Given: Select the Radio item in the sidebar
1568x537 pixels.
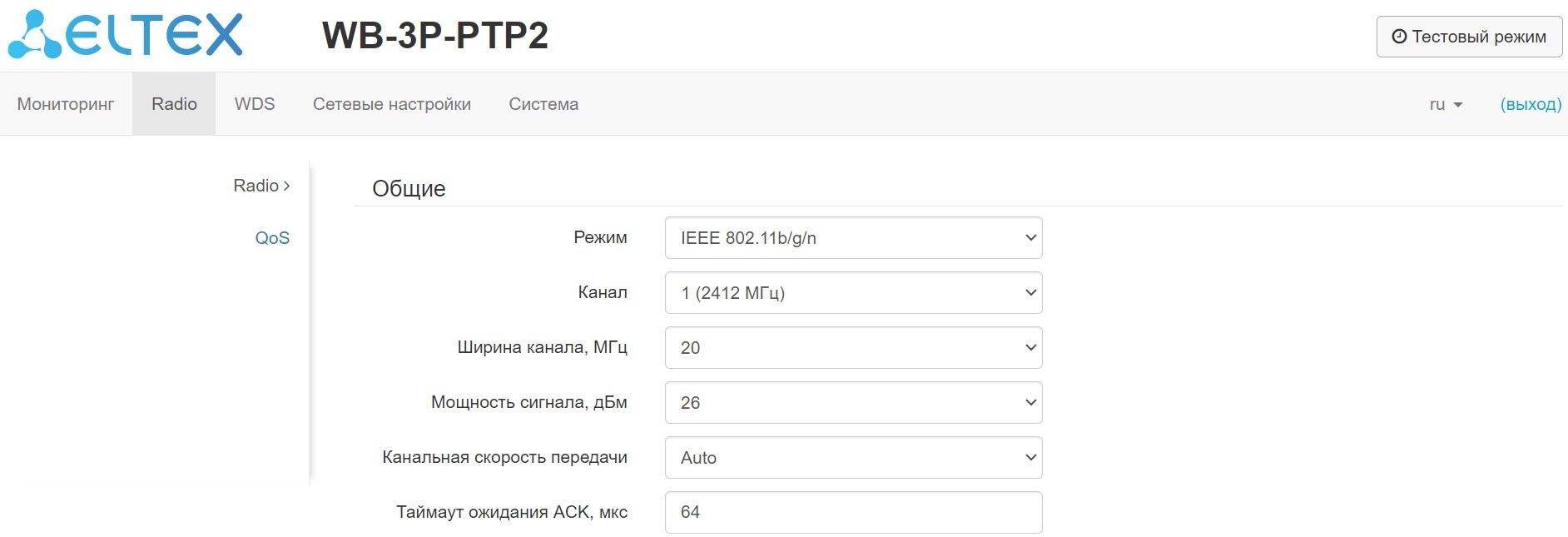Looking at the screenshot, I should point(256,186).
